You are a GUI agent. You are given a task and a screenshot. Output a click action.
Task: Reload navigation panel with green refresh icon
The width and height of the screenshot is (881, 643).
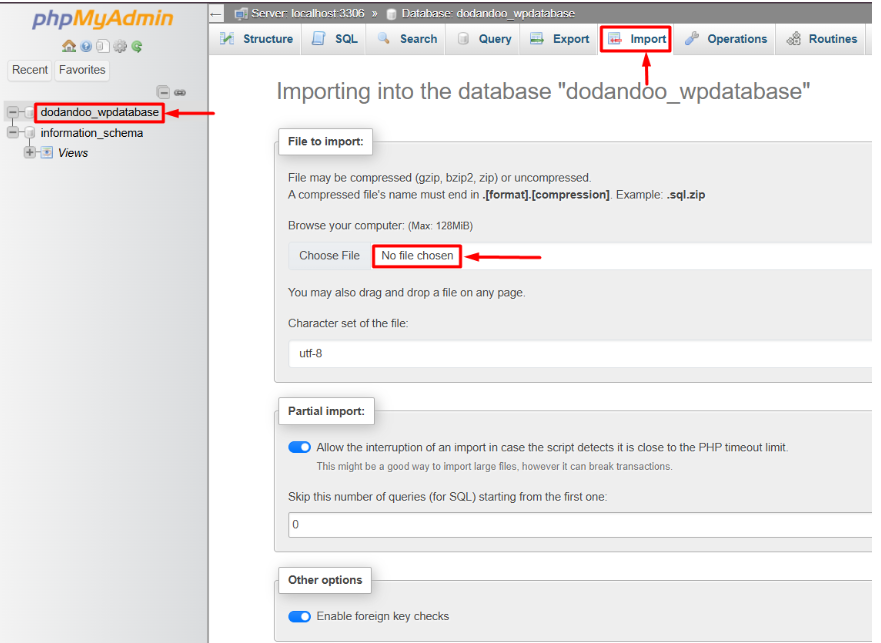coord(137,46)
